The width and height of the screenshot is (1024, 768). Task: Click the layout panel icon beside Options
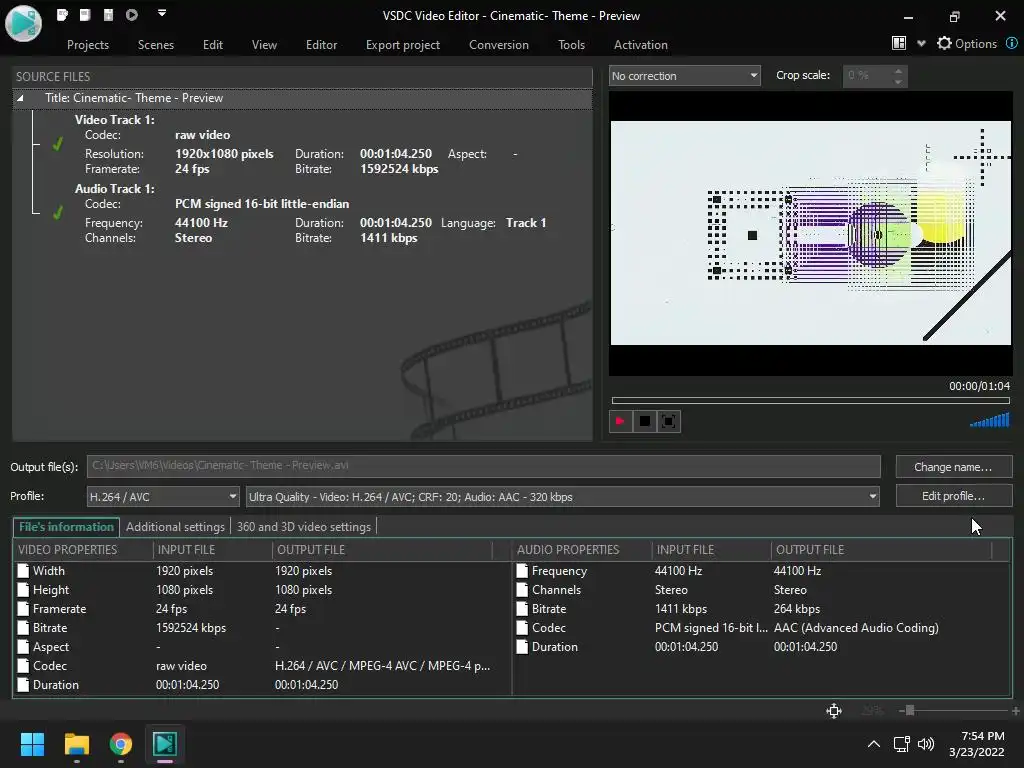coord(899,43)
